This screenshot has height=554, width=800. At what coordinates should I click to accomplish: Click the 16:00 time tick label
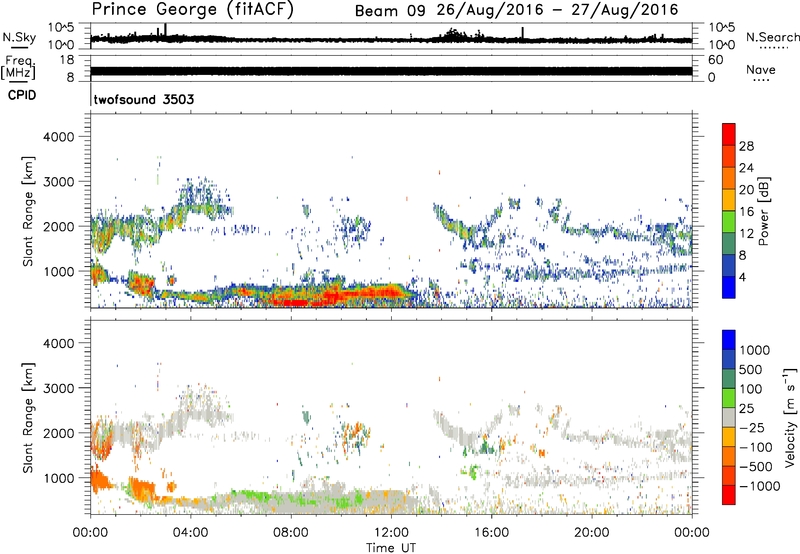pos(491,533)
